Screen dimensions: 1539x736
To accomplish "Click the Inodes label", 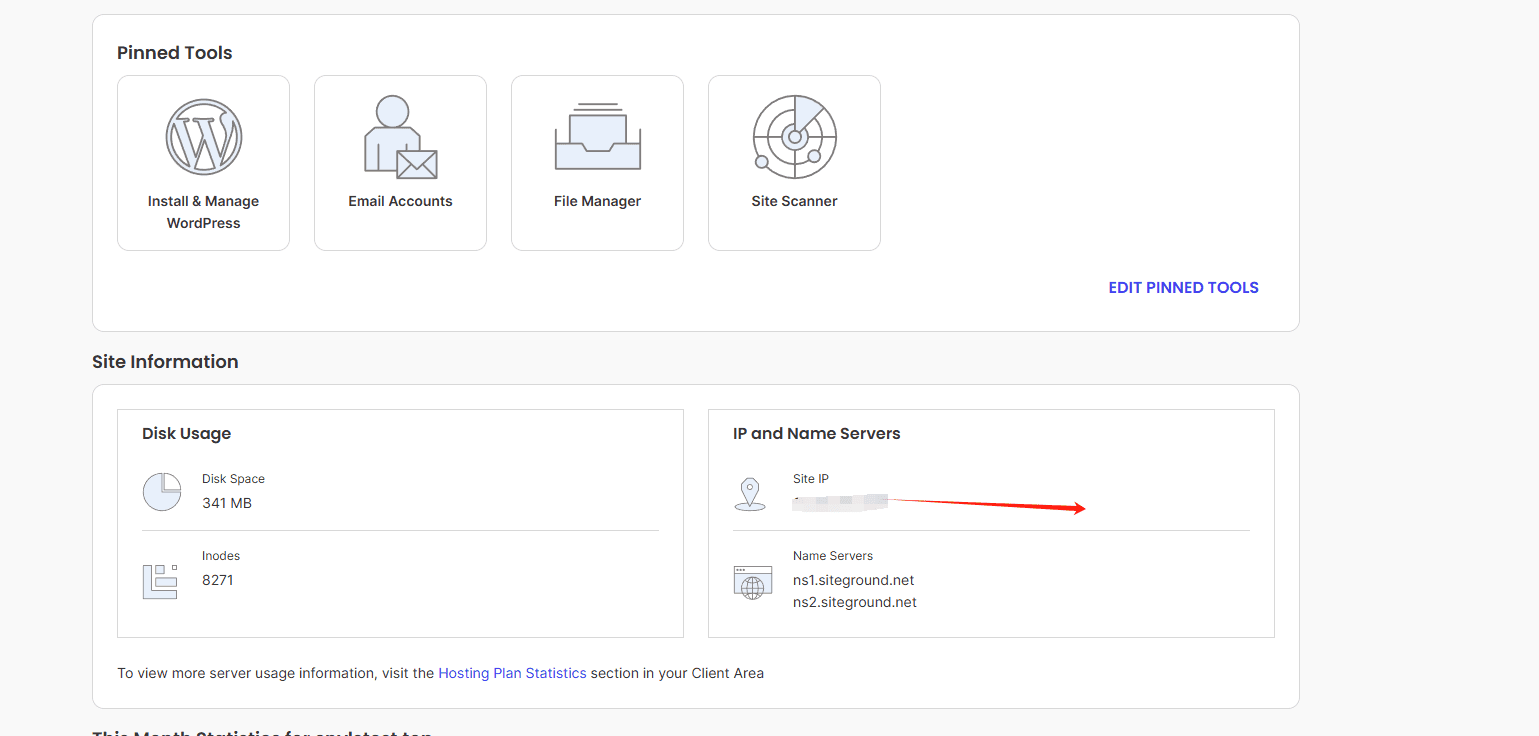I will click(221, 556).
